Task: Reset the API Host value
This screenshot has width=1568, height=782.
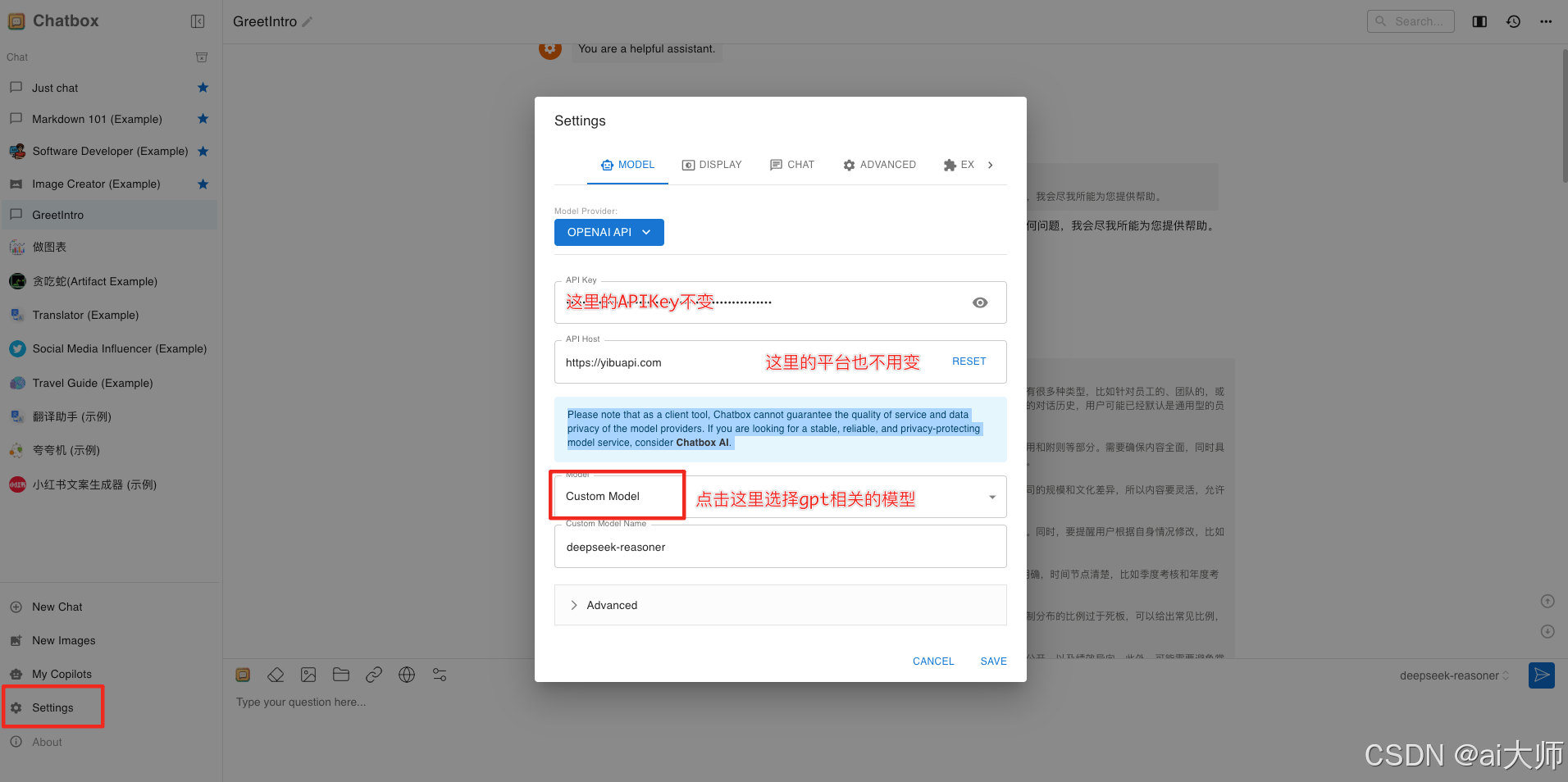Action: click(x=969, y=361)
